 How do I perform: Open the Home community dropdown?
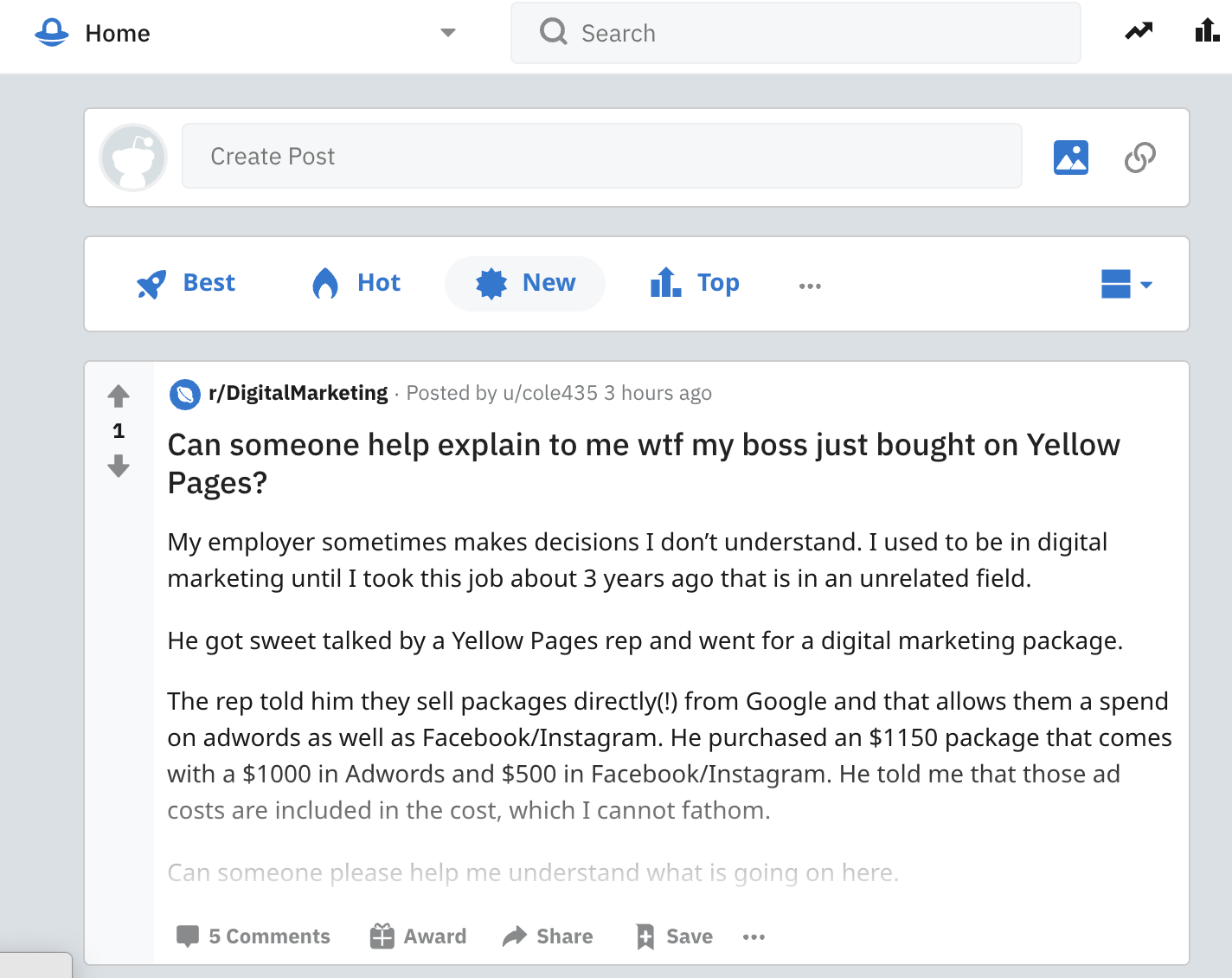[447, 32]
